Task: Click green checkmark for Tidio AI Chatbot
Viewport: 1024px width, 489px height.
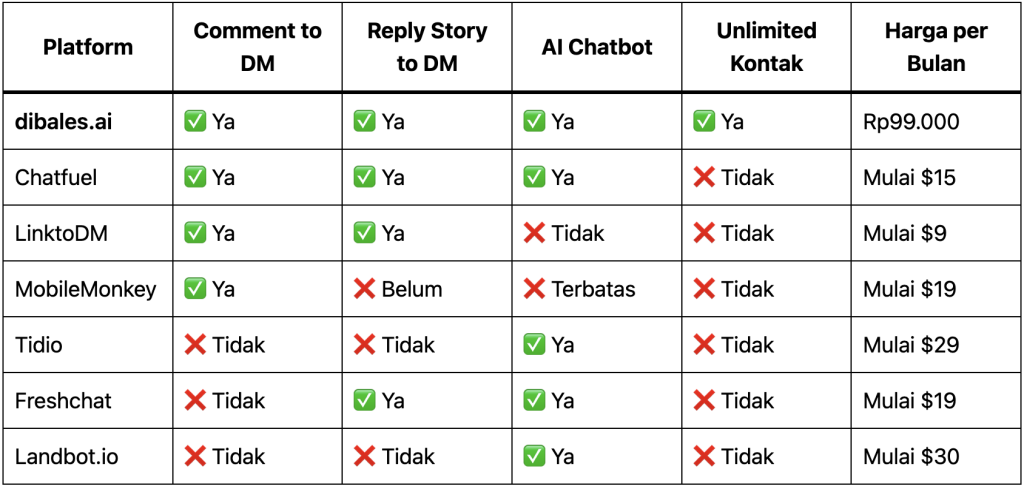Action: pos(534,345)
